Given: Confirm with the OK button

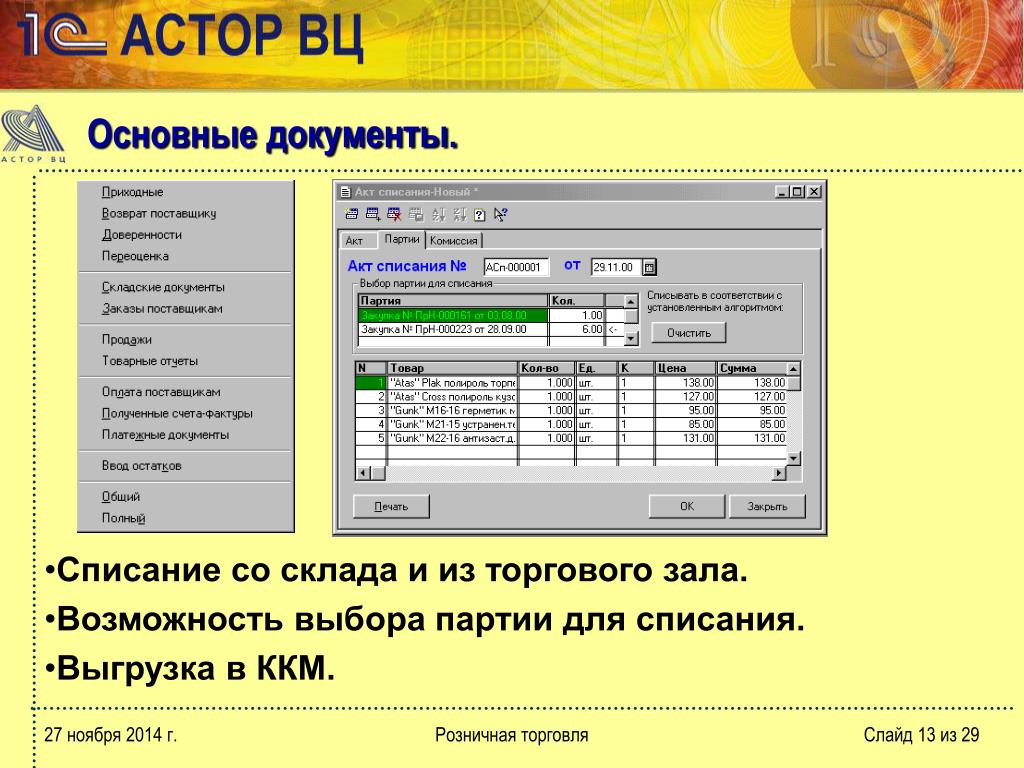Looking at the screenshot, I should (686, 506).
